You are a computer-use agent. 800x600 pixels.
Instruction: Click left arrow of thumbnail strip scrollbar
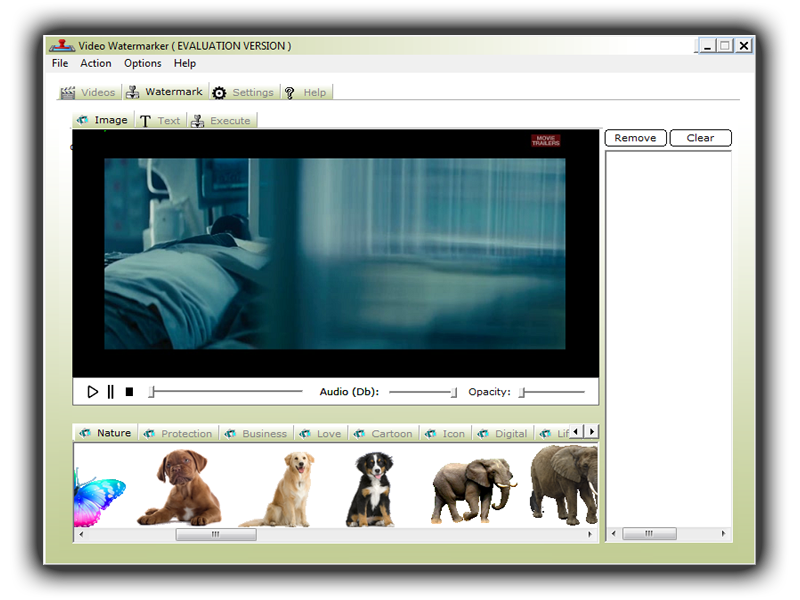click(81, 534)
